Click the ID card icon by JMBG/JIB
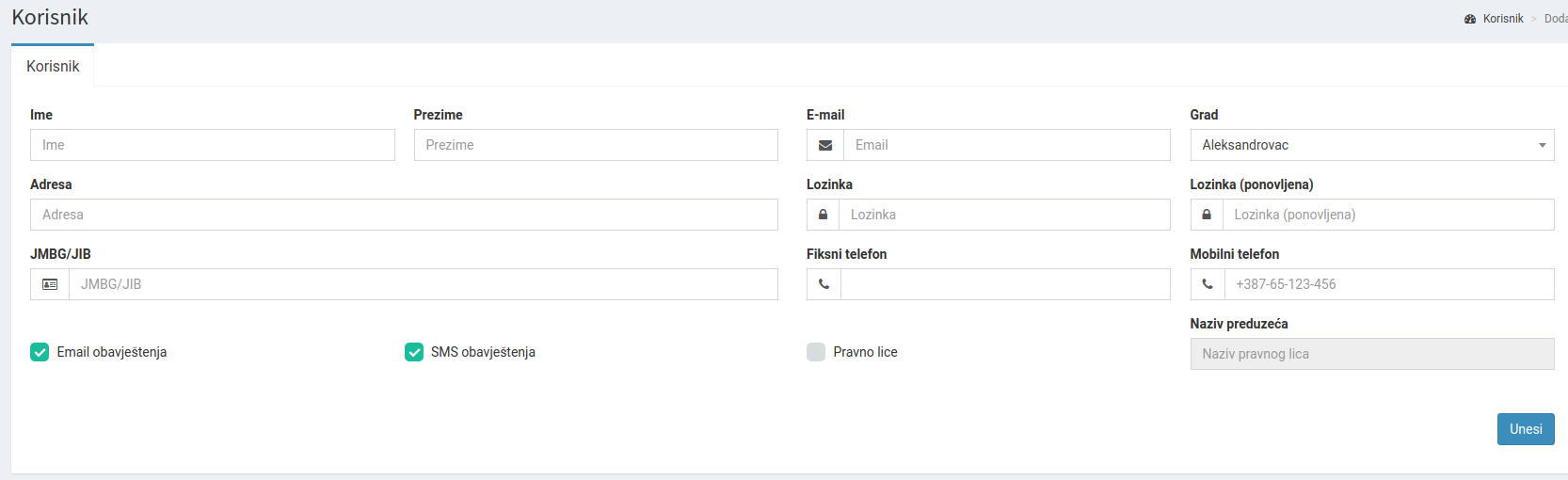 pyautogui.click(x=50, y=284)
